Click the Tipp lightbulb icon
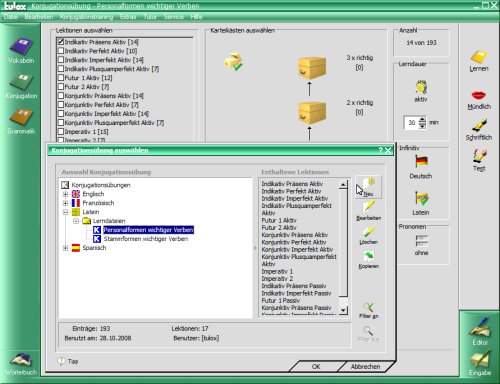The width and height of the screenshot is (500, 384). point(61,361)
